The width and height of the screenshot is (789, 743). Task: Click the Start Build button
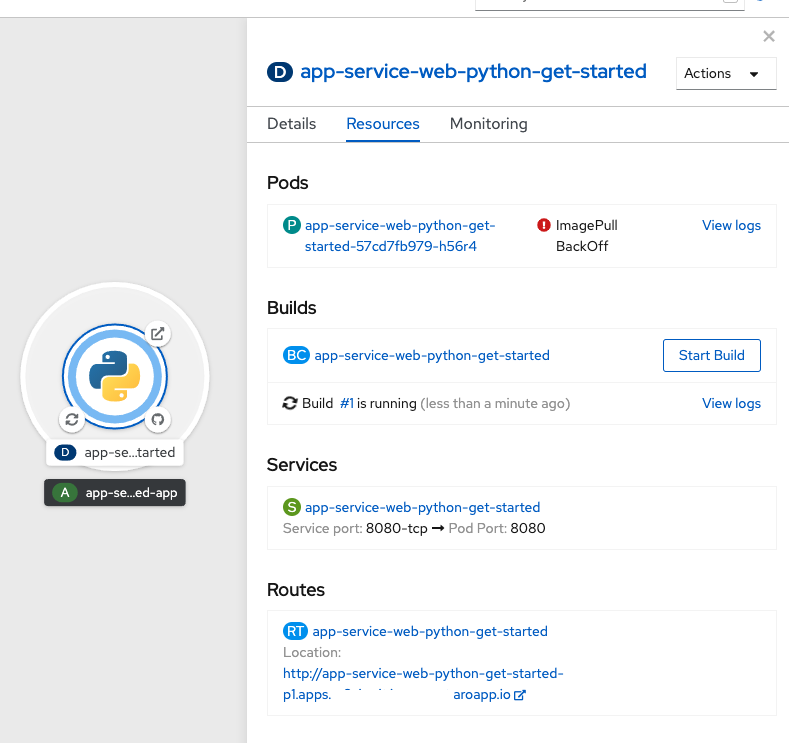tap(712, 355)
